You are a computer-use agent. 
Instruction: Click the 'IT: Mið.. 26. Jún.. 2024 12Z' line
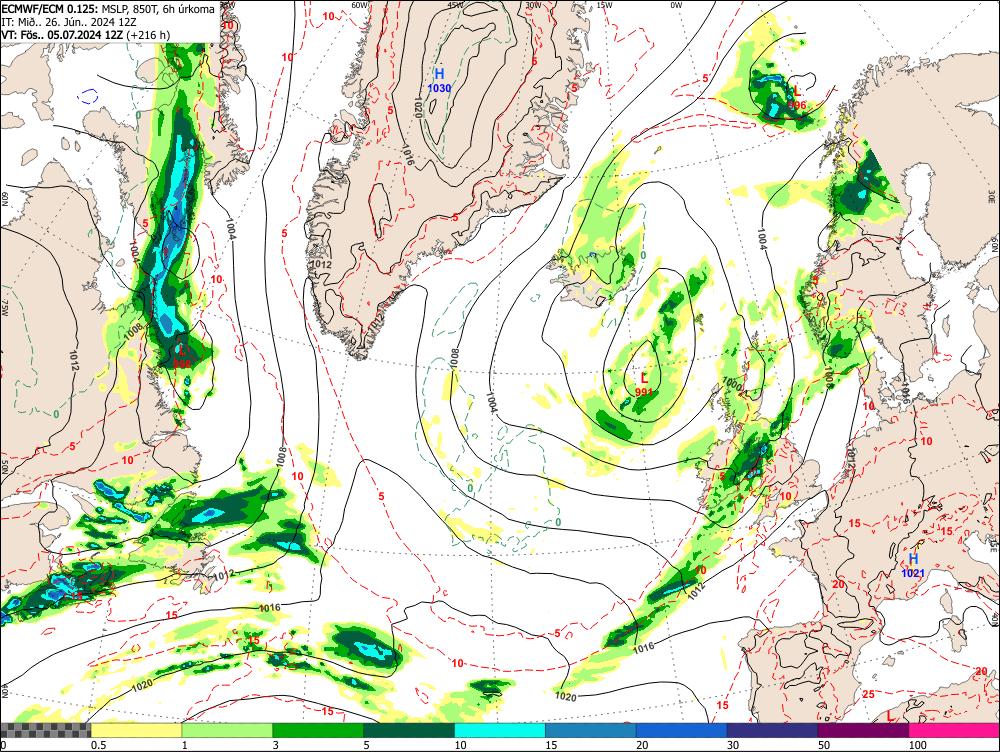pos(71,22)
